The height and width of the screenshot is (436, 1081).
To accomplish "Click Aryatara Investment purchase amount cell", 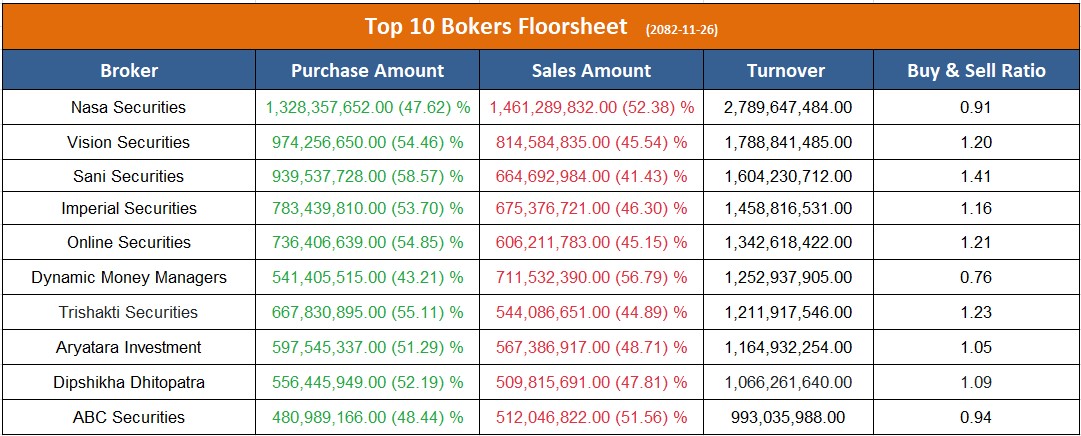I will 367,347.
